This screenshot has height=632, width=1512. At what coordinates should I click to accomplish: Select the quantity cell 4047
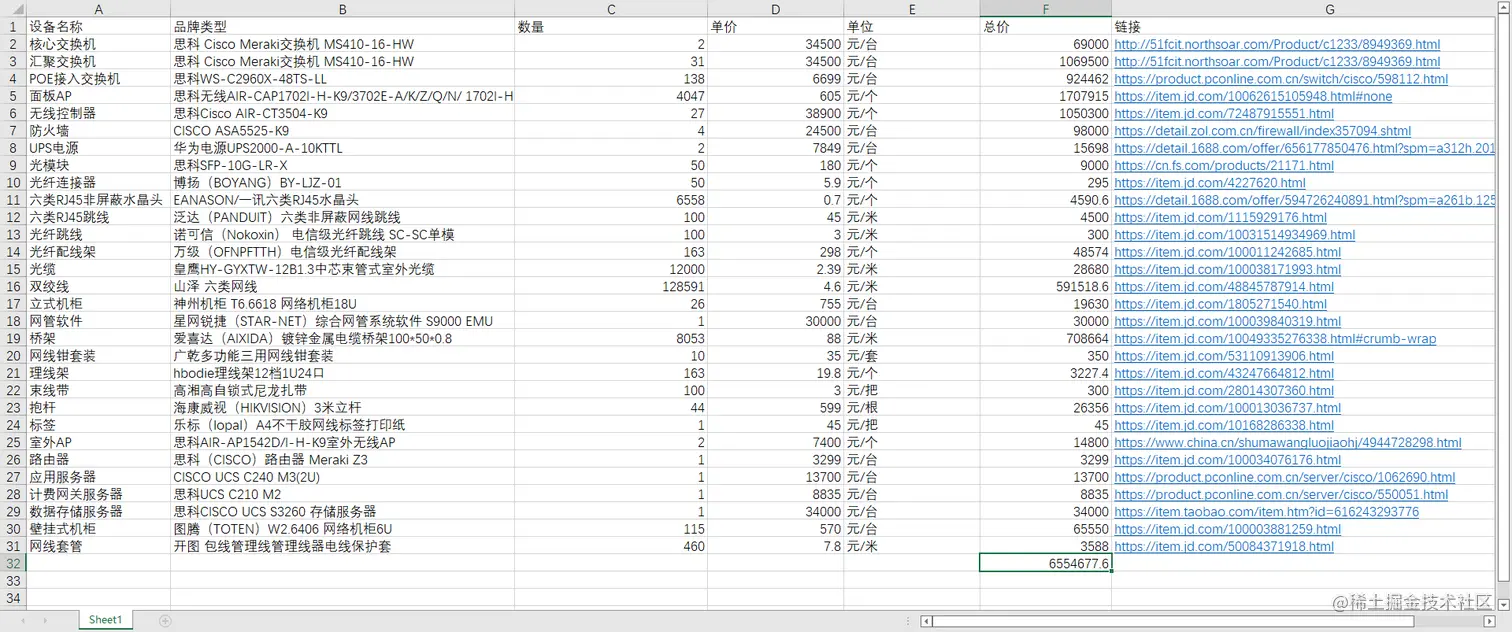611,96
